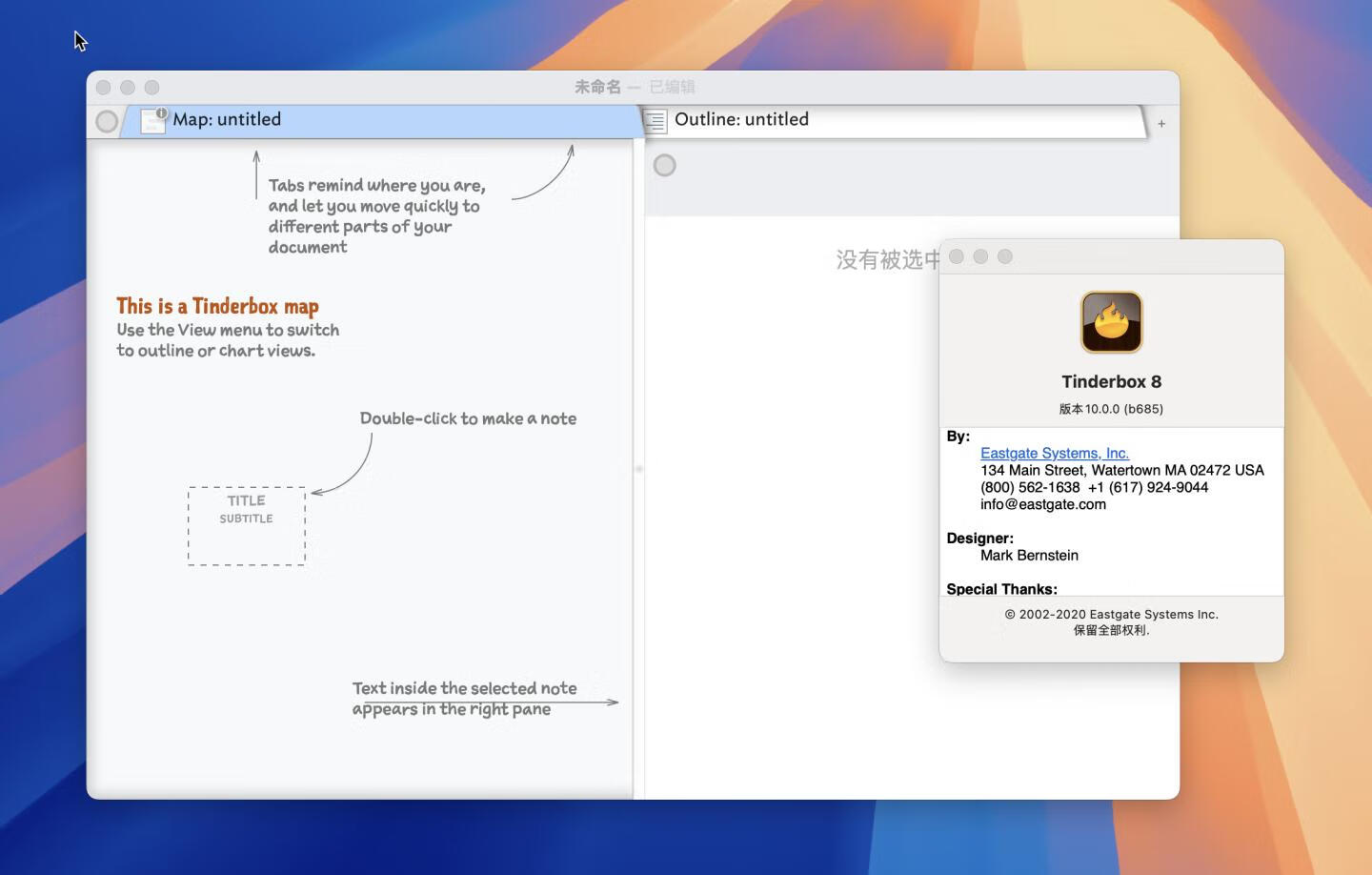Click the Tinderbox flame app icon

point(1112,322)
